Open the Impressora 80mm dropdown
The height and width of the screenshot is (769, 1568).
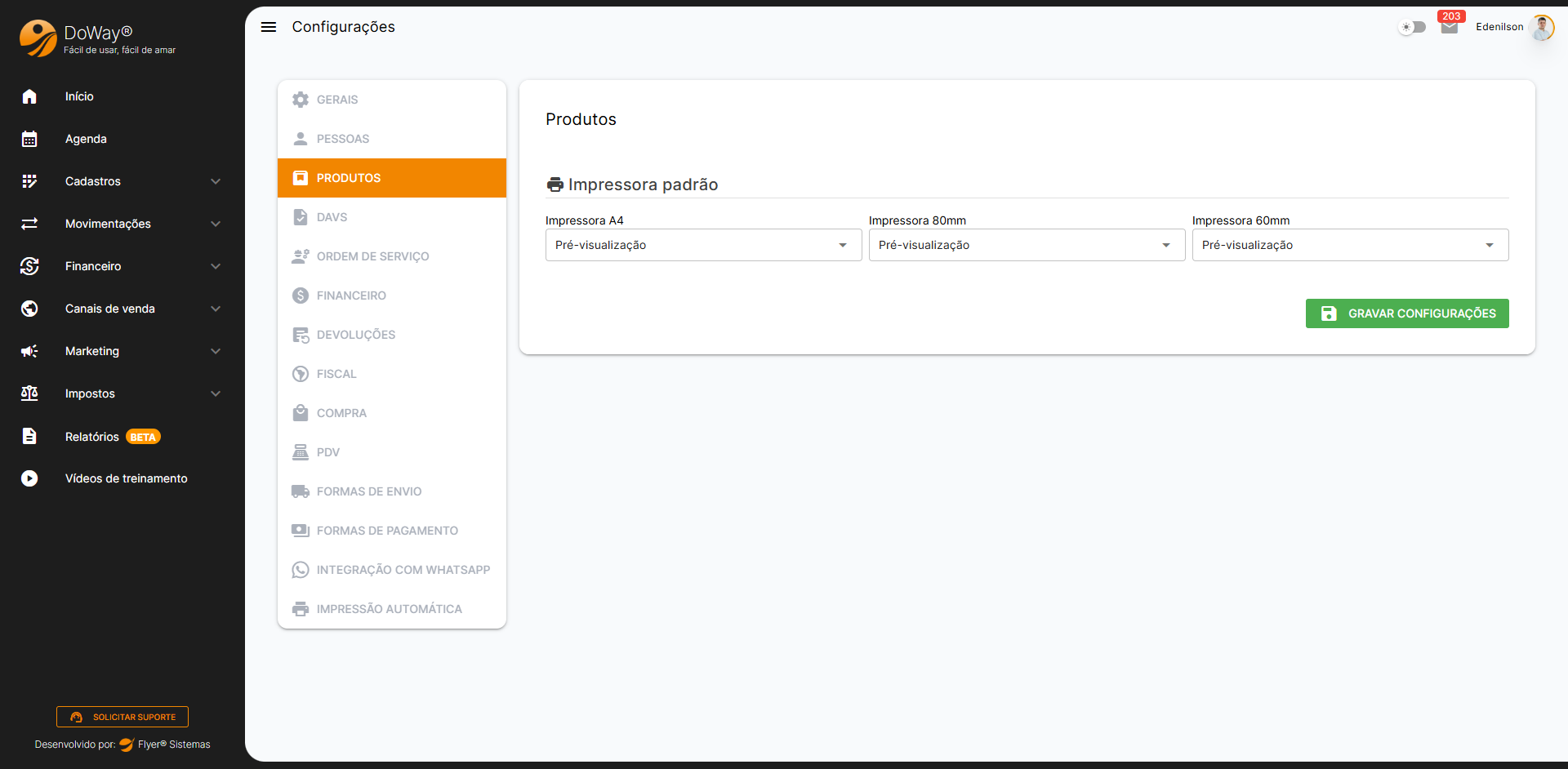(x=1027, y=245)
